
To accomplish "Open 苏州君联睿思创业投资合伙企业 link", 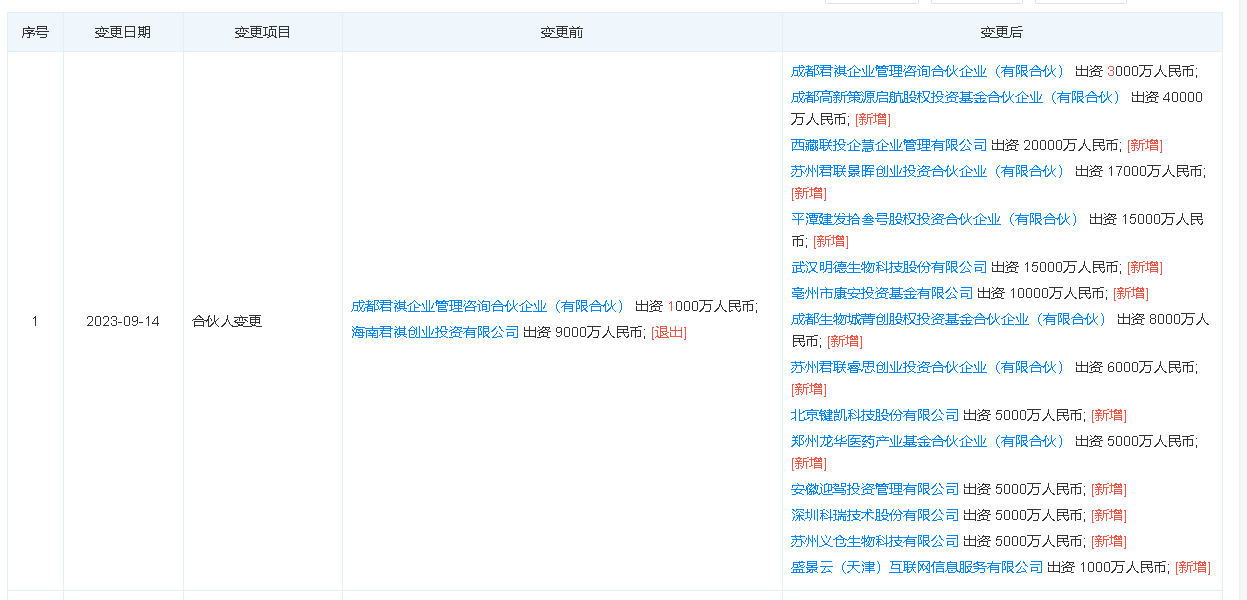I will pyautogui.click(x=928, y=368).
